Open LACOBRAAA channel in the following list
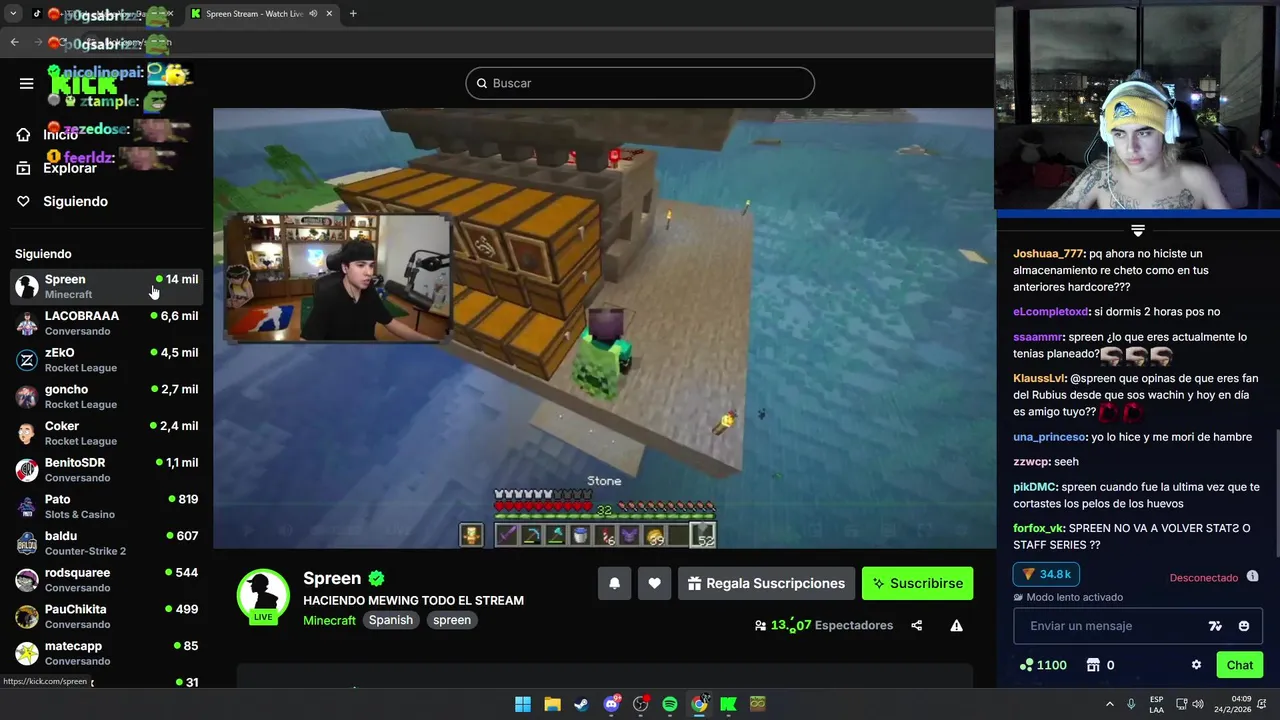The image size is (1280, 720). 107,323
